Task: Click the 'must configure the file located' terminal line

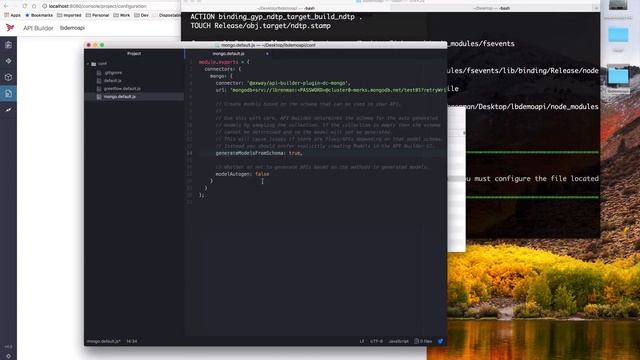Action: click(x=532, y=179)
